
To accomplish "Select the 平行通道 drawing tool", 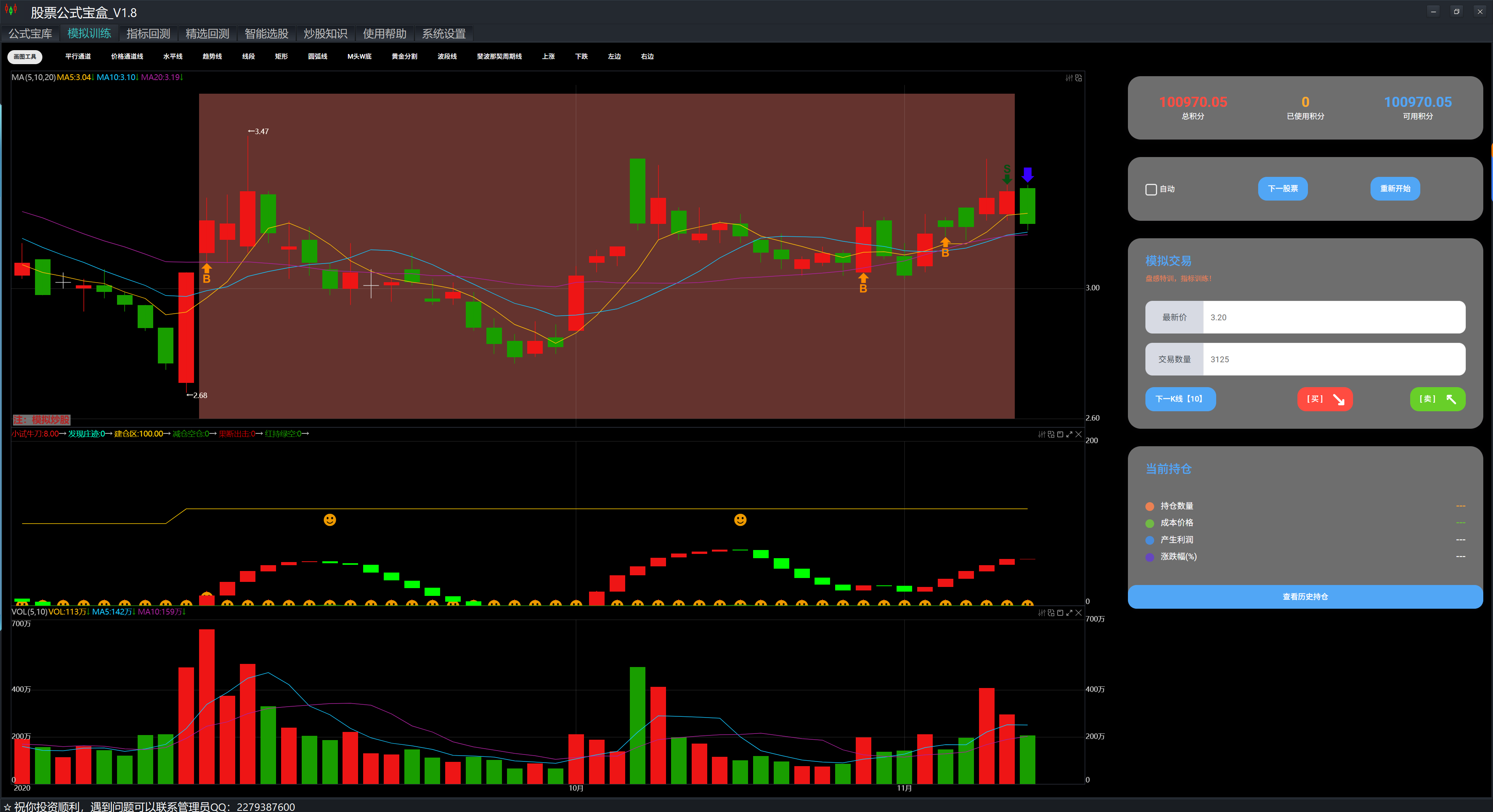I will [x=78, y=56].
